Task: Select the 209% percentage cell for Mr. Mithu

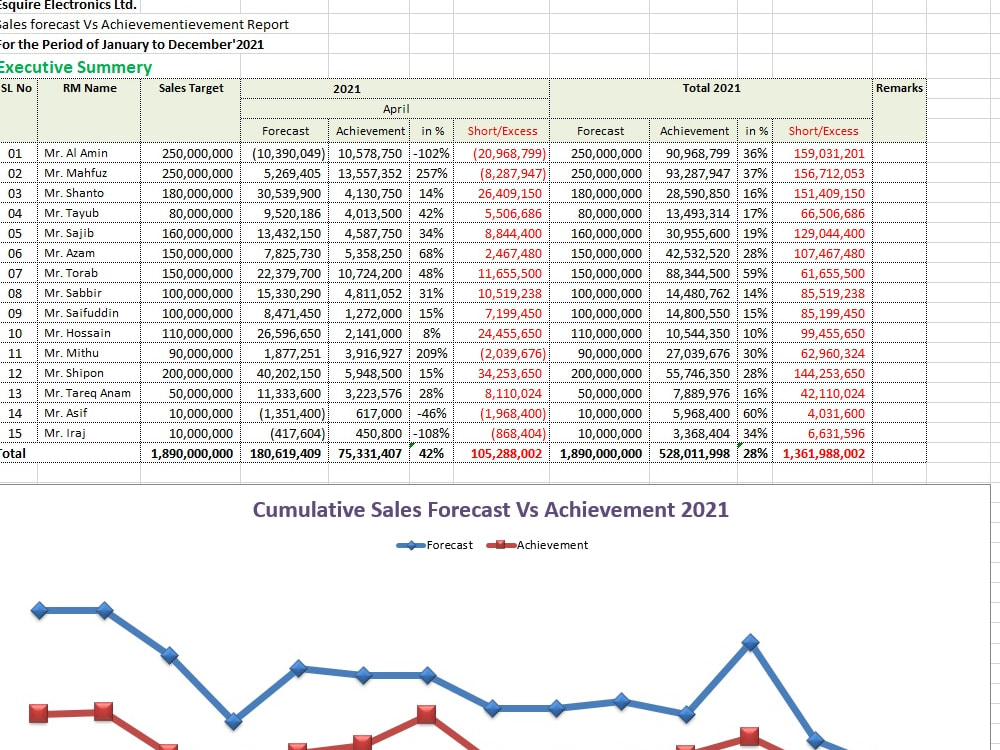Action: [432, 353]
